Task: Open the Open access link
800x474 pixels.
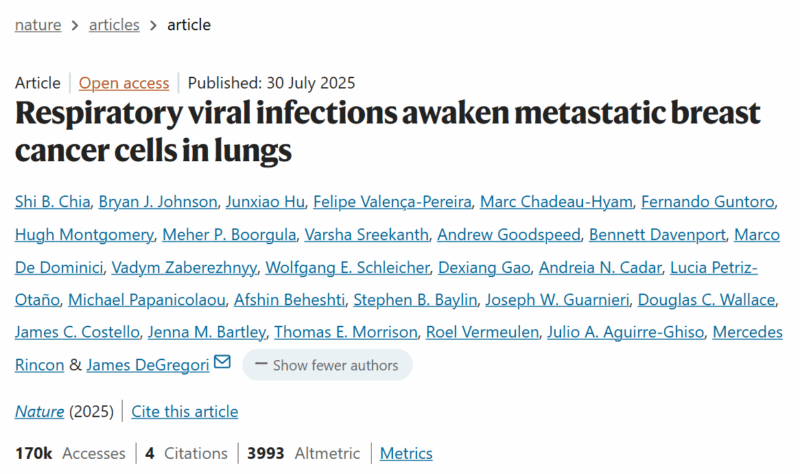Action: pos(124,83)
